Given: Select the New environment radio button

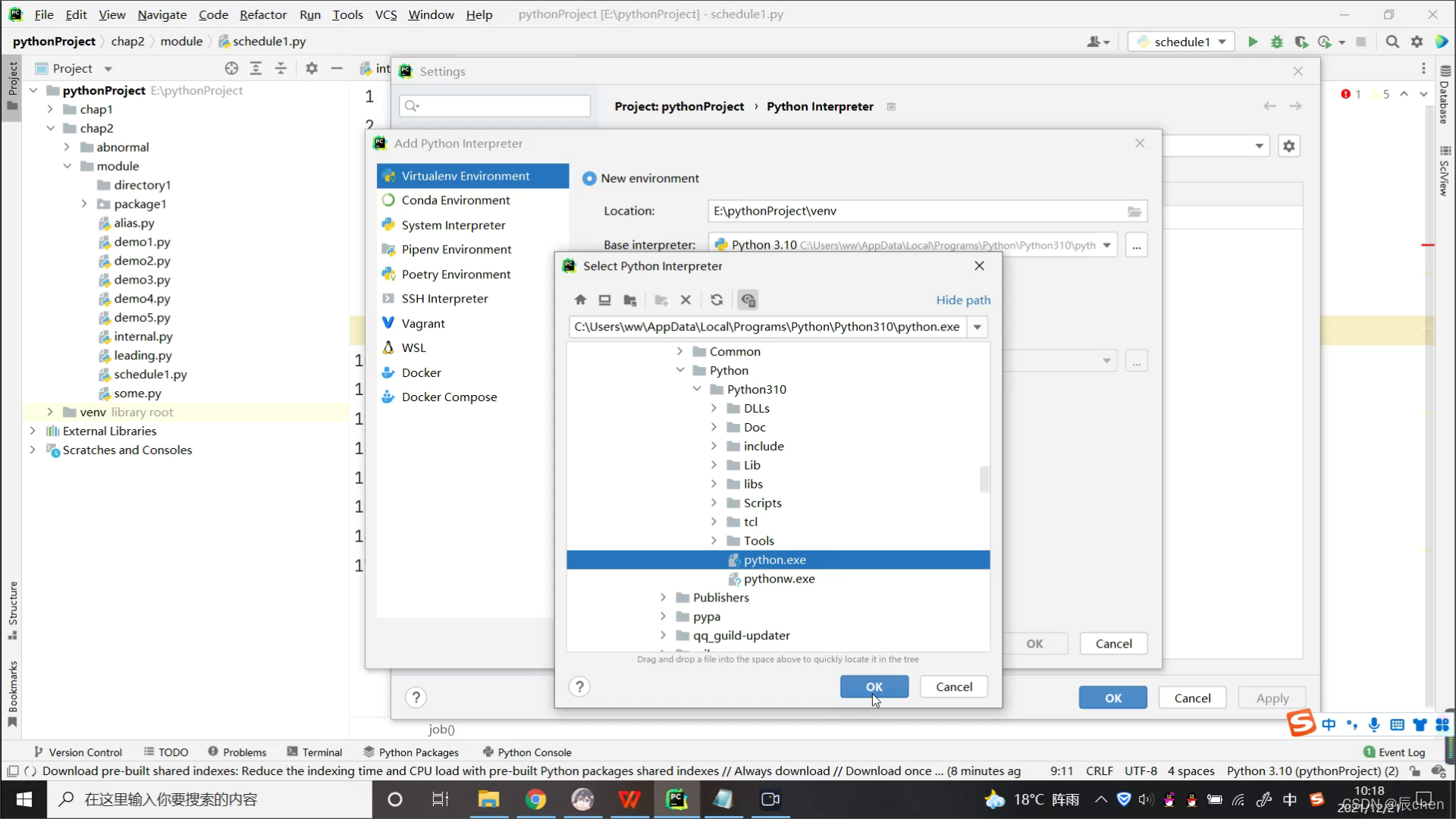Looking at the screenshot, I should [x=589, y=178].
